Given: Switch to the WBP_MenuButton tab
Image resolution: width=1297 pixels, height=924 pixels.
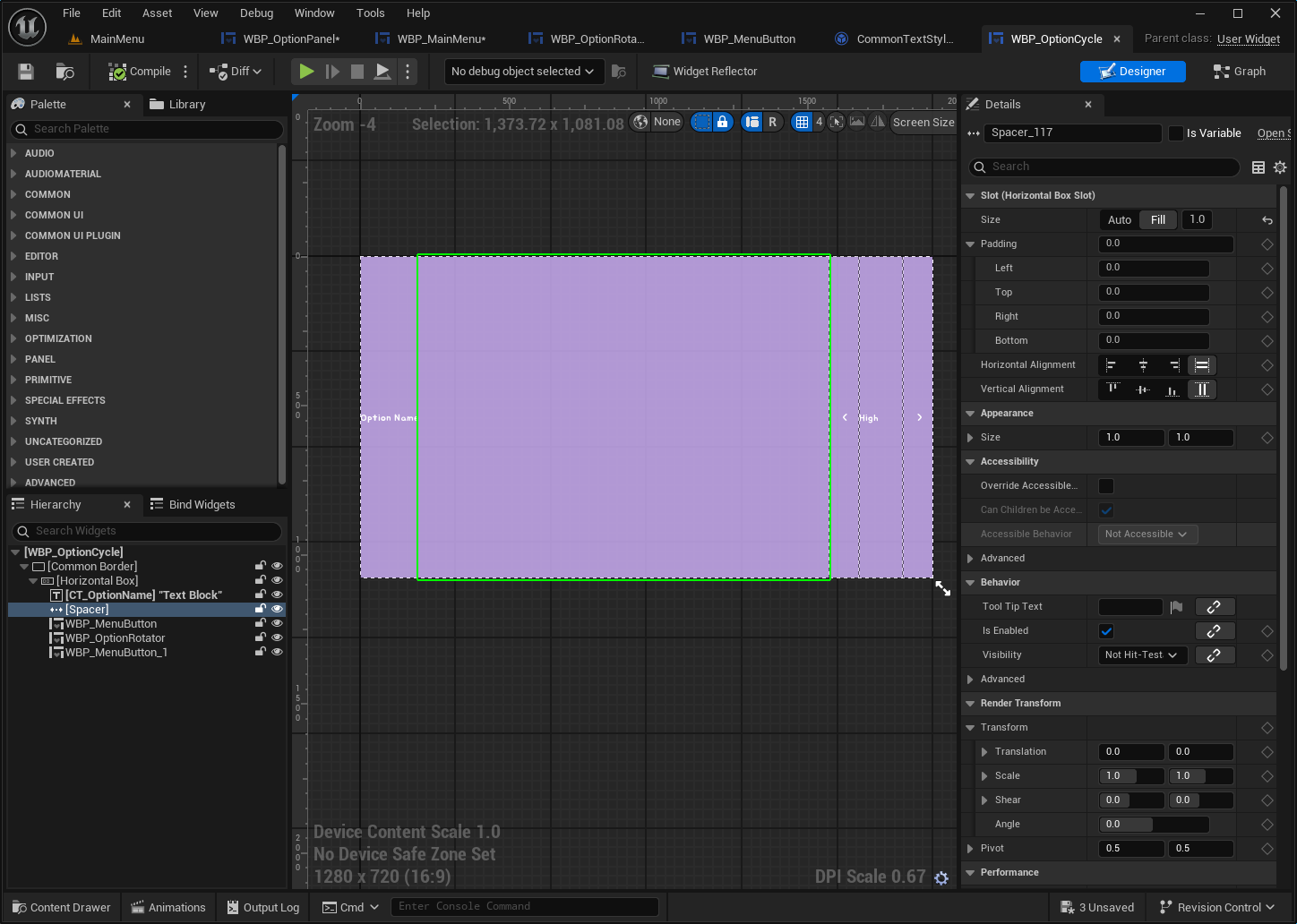Looking at the screenshot, I should [749, 39].
